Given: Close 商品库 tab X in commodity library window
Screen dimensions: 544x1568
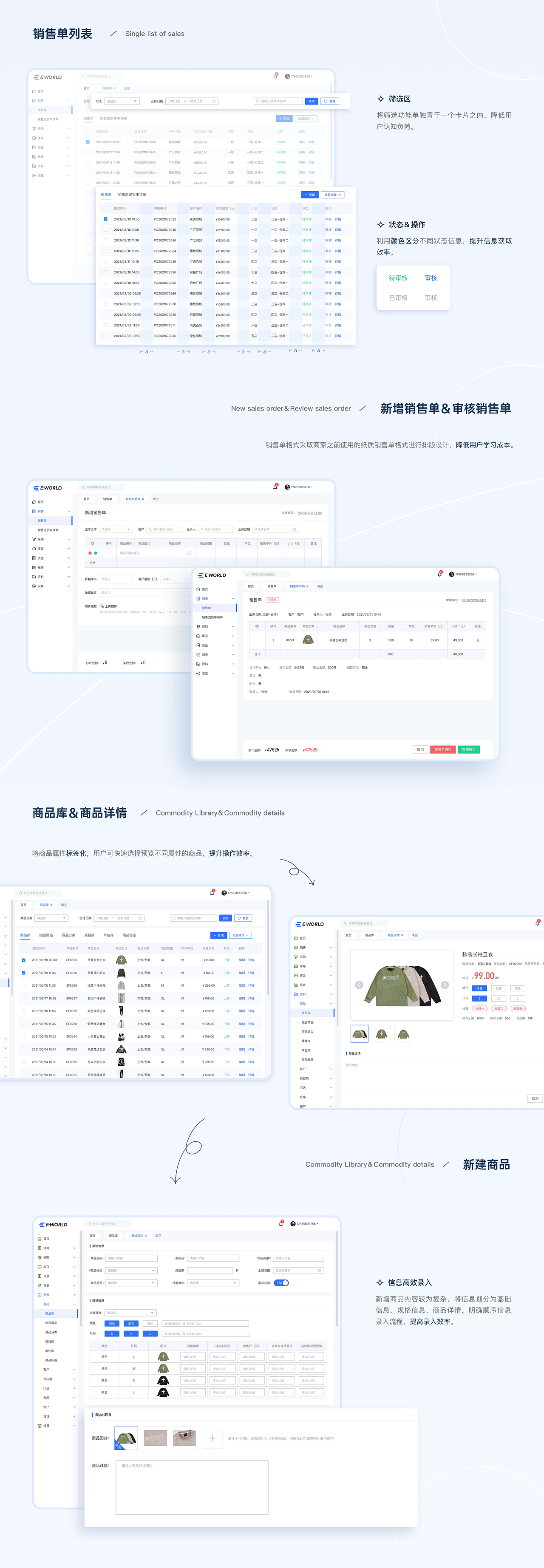Looking at the screenshot, I should (52, 905).
